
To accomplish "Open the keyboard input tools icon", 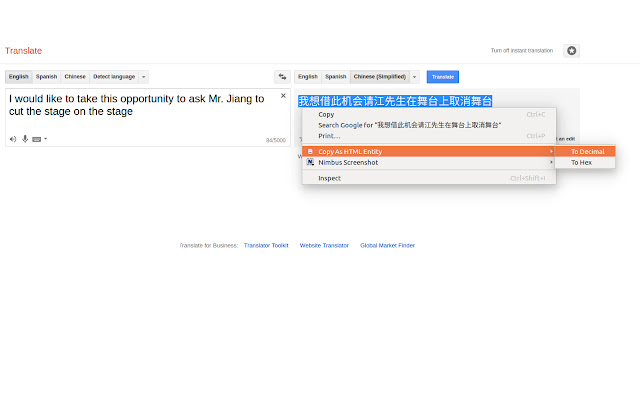I will 38,139.
